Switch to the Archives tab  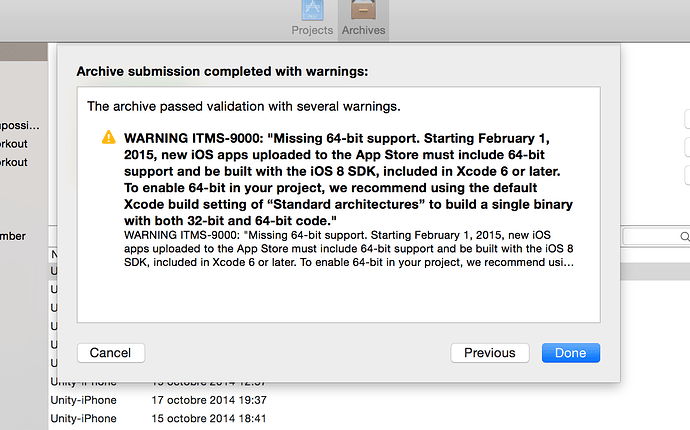pos(363,20)
